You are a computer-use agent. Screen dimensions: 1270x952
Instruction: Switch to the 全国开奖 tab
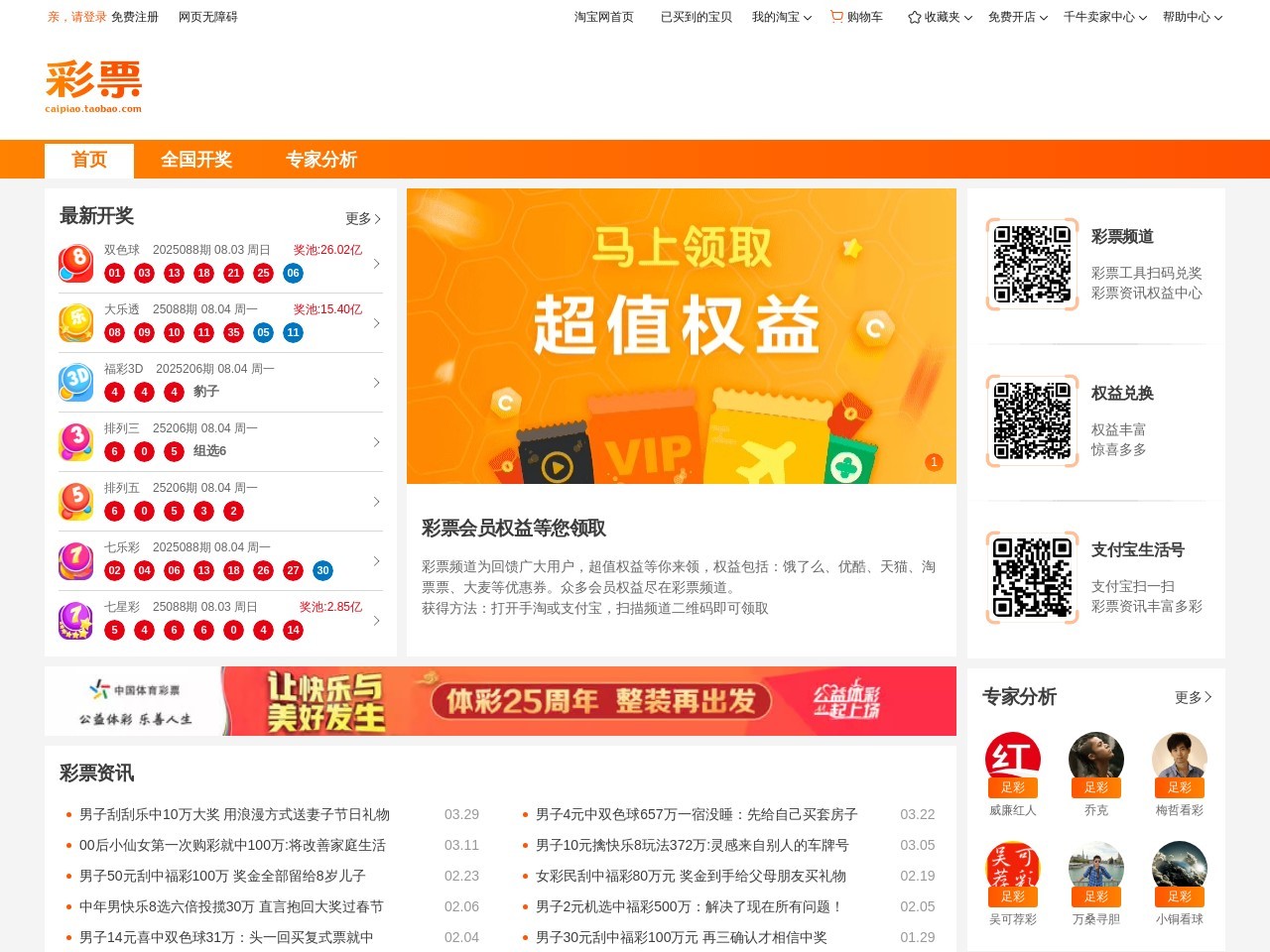[x=196, y=160]
